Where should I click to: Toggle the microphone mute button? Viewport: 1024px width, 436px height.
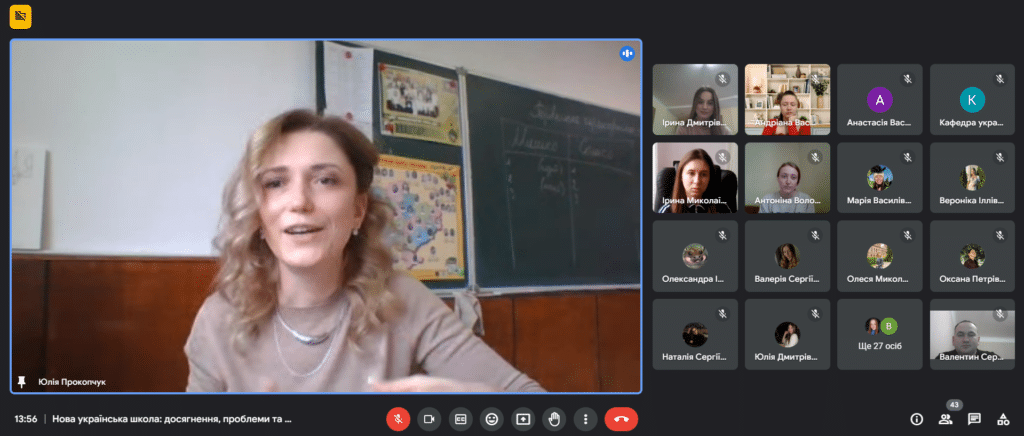(398, 419)
